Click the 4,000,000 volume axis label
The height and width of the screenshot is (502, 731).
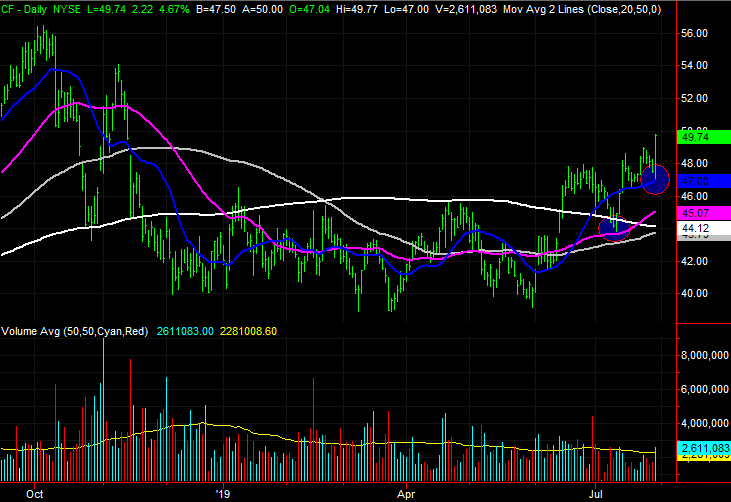704,423
